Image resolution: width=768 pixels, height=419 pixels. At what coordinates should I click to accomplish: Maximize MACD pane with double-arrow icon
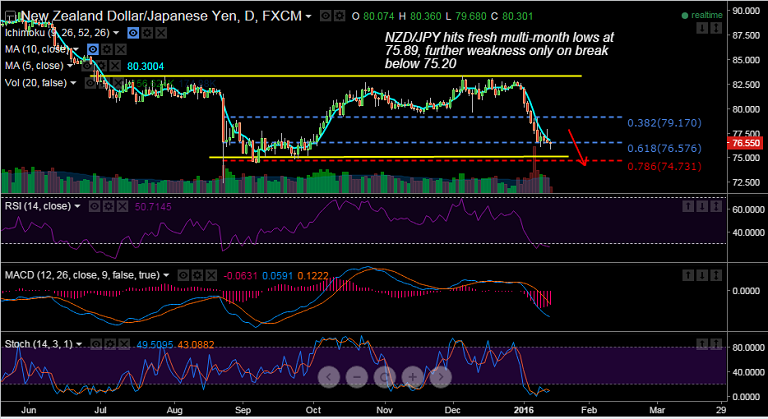[716, 275]
